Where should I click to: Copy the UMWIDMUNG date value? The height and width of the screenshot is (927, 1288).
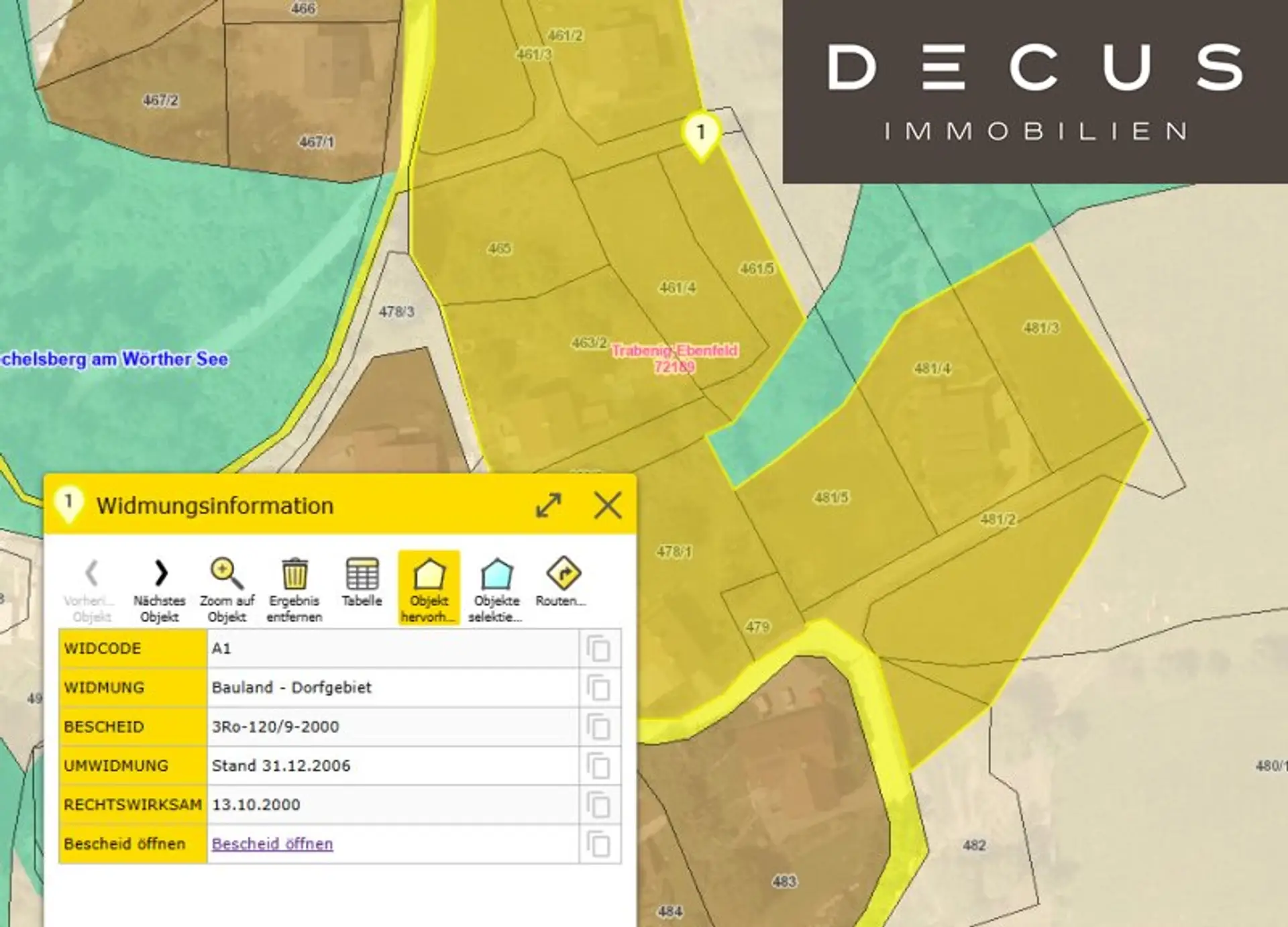598,765
